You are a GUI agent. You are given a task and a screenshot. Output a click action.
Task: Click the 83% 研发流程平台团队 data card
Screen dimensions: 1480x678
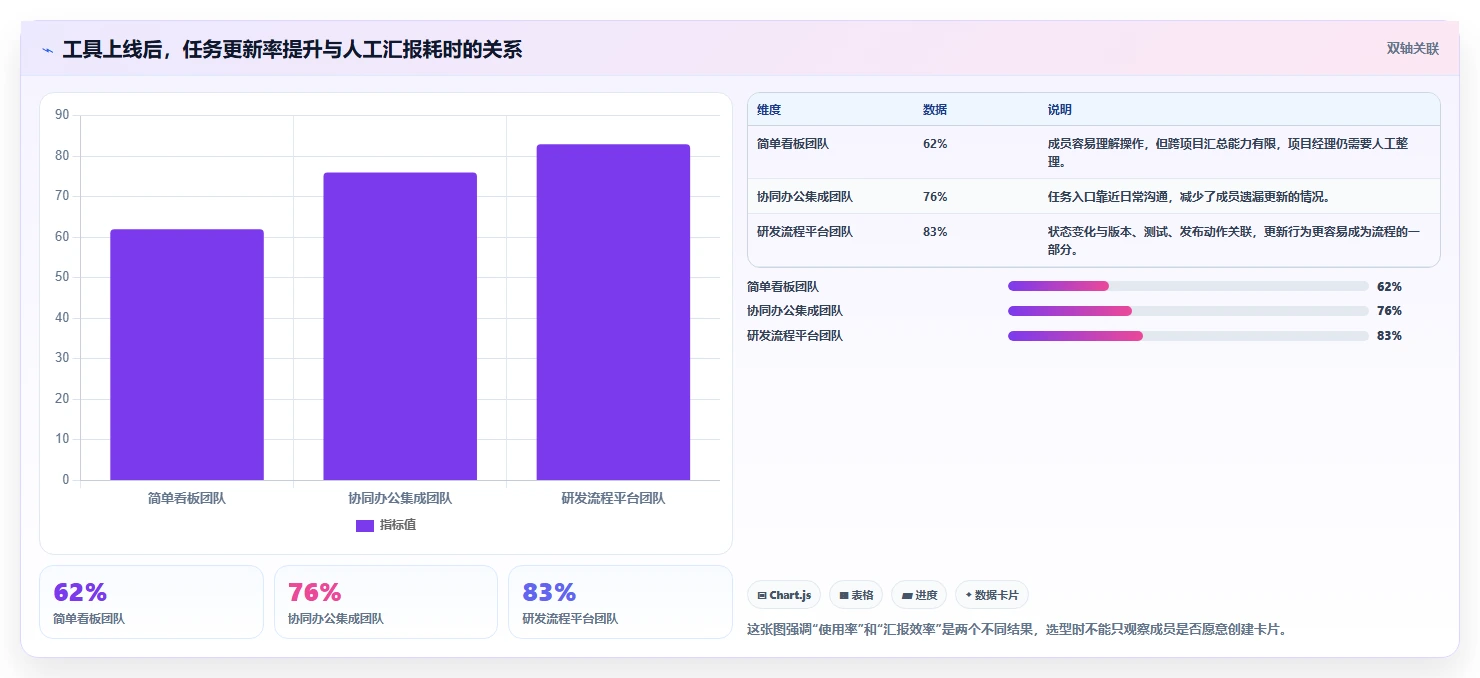pos(620,602)
